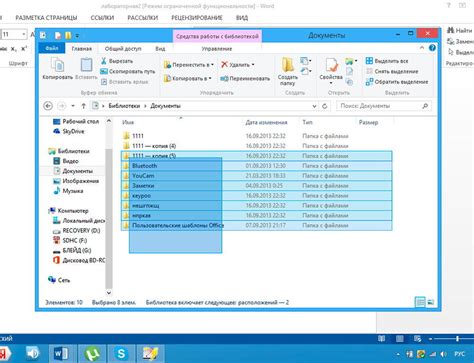Click the search Documents input field
The height and width of the screenshot is (363, 474).
pyautogui.click(x=383, y=106)
